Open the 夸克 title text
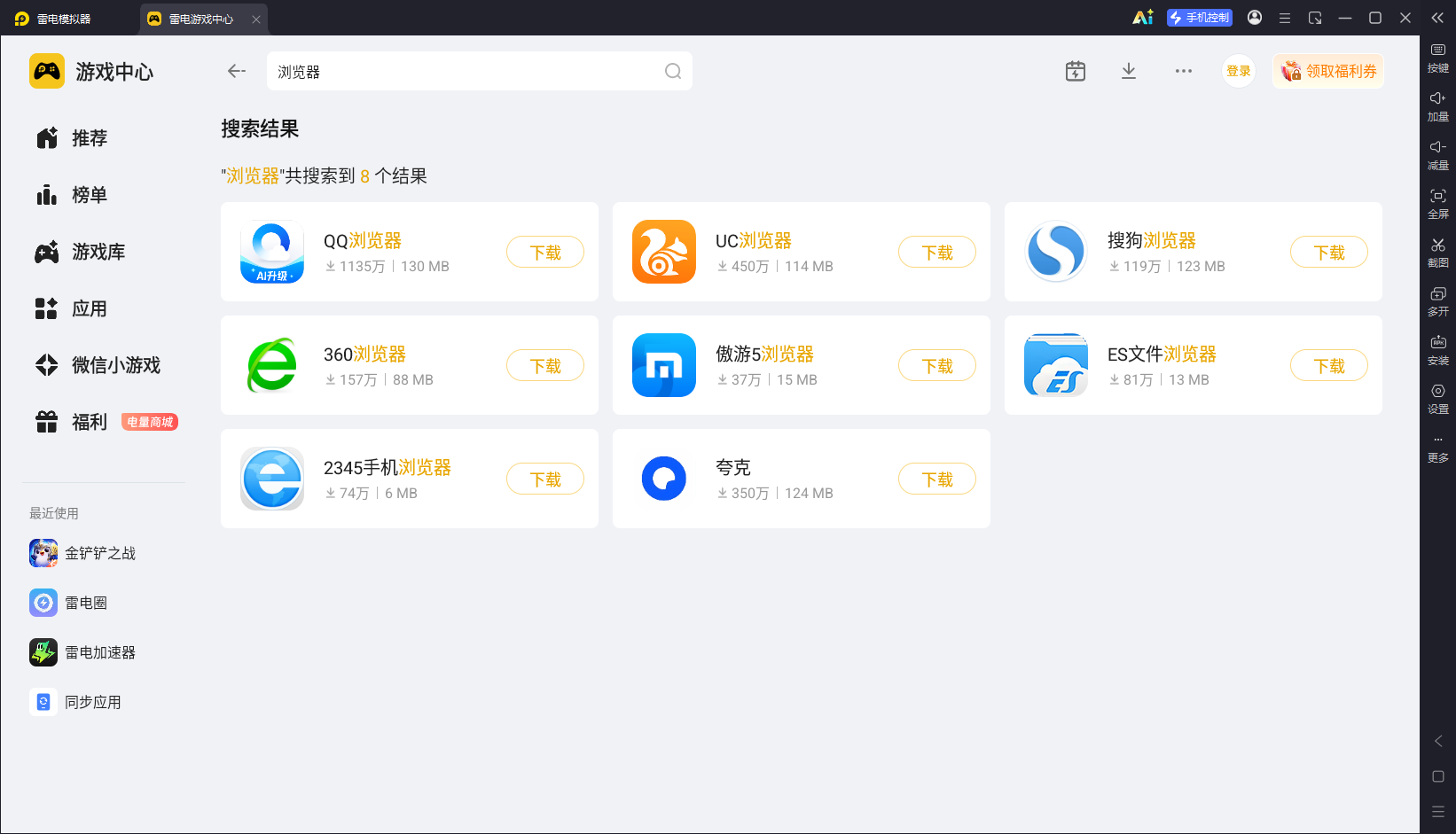The image size is (1456, 834). click(733, 467)
